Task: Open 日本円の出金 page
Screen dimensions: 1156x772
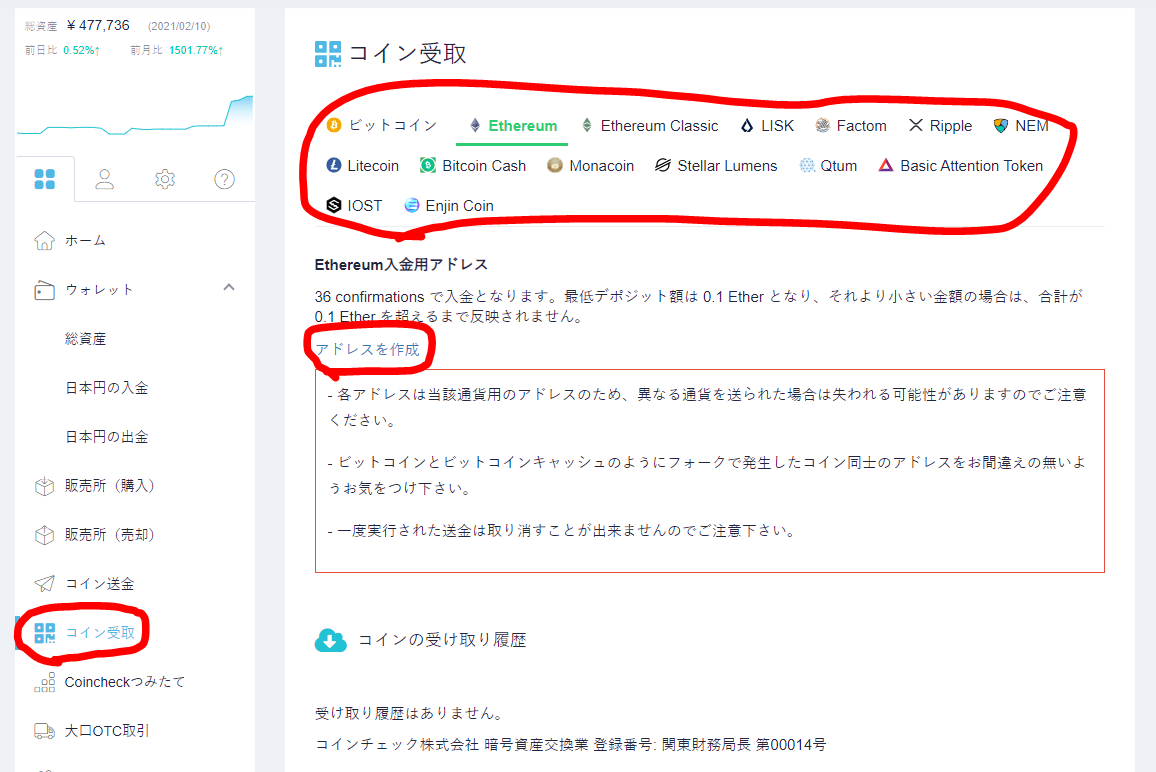Action: point(107,437)
